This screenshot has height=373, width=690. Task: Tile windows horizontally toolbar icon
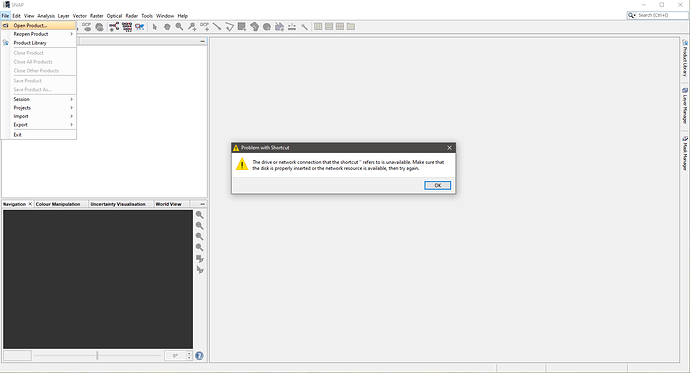point(318,27)
